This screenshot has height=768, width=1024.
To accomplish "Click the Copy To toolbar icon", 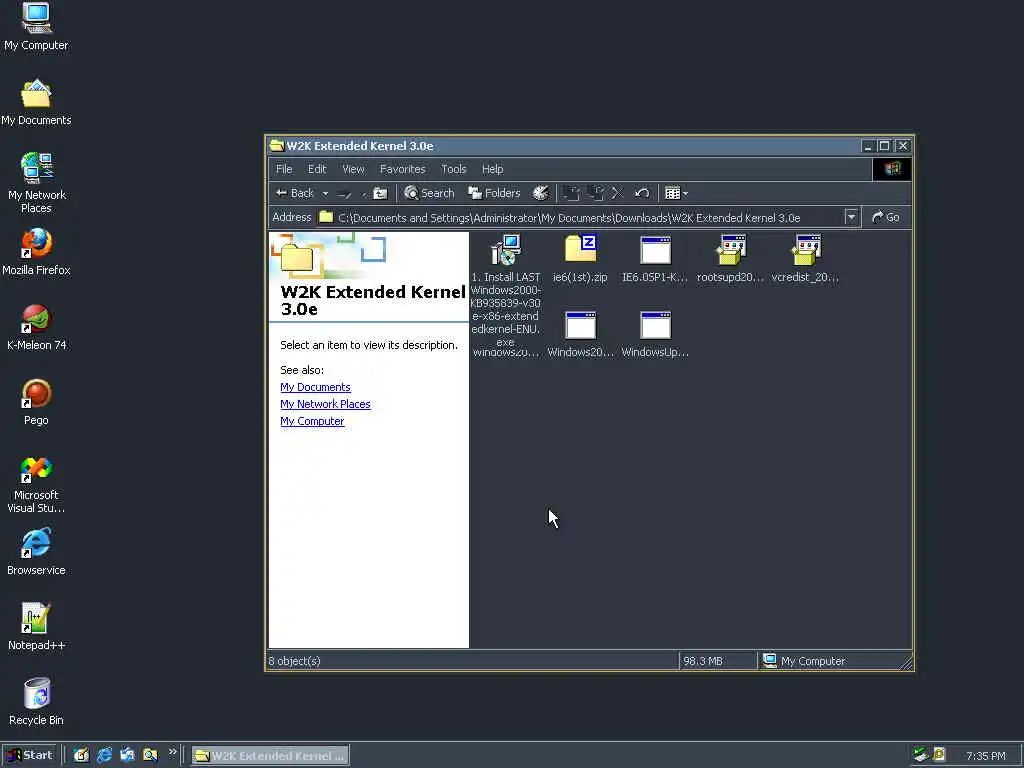I will [595, 193].
